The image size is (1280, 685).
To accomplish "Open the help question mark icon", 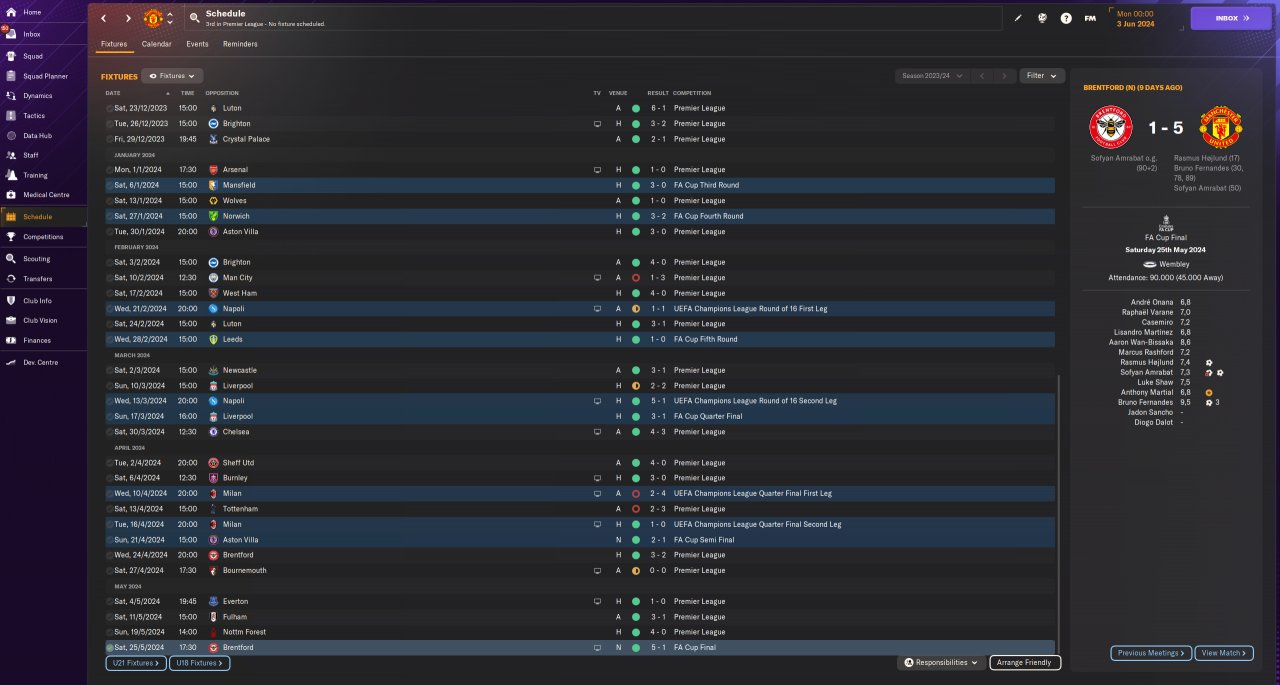I will click(x=1066, y=18).
